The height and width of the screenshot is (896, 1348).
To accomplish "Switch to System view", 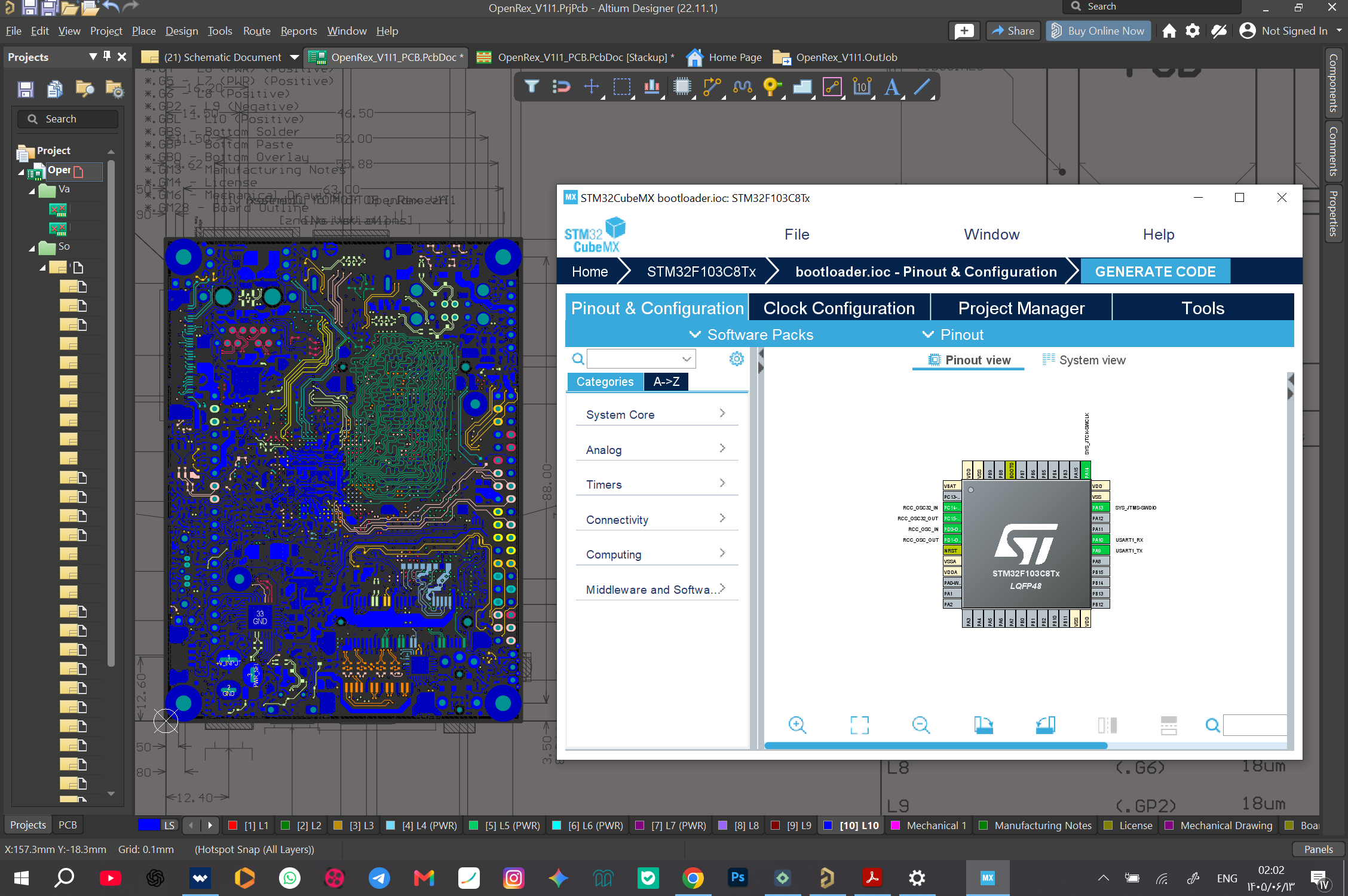I will coord(1084,360).
